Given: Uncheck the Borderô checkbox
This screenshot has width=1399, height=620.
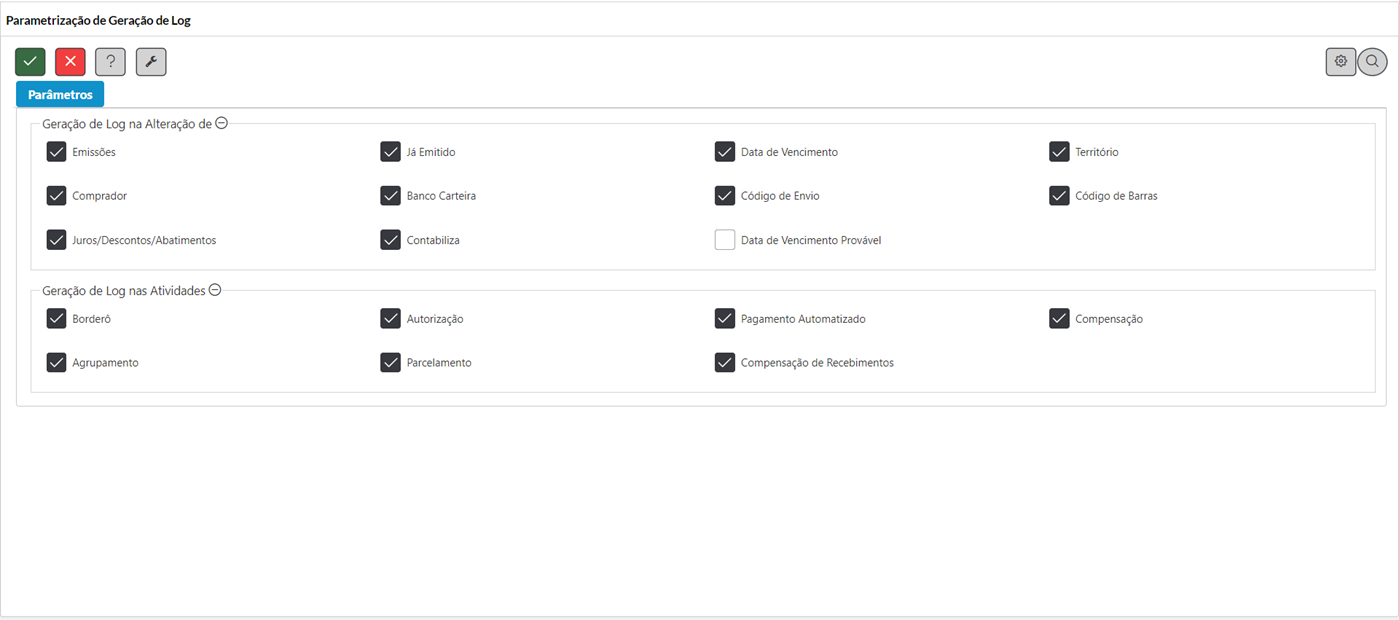Looking at the screenshot, I should click(56, 319).
